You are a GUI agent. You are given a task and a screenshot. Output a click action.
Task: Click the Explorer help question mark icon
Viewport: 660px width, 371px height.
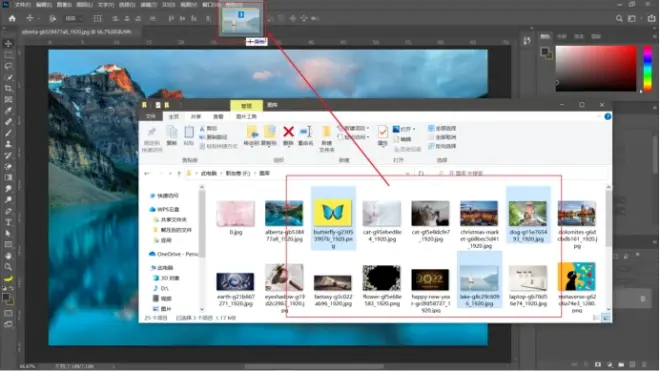point(607,117)
